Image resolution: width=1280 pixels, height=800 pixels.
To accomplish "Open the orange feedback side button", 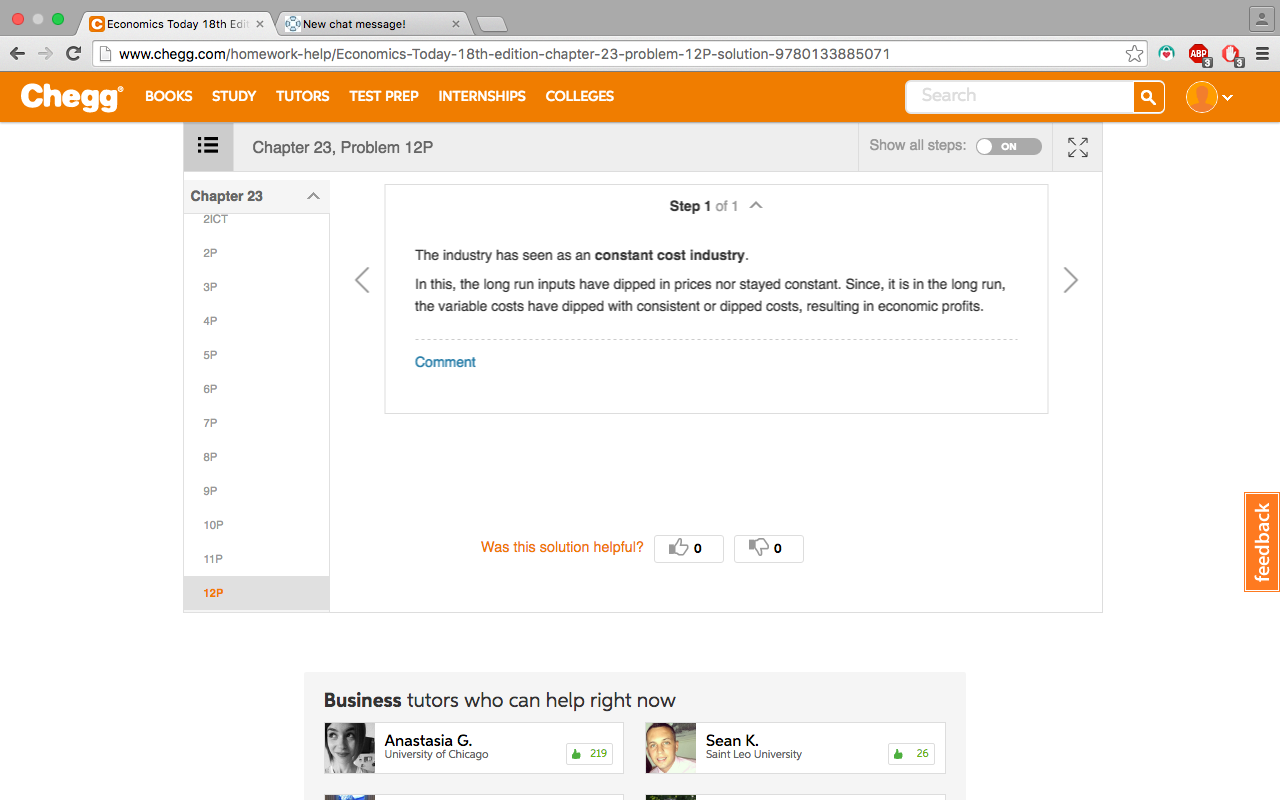I will [x=1262, y=542].
